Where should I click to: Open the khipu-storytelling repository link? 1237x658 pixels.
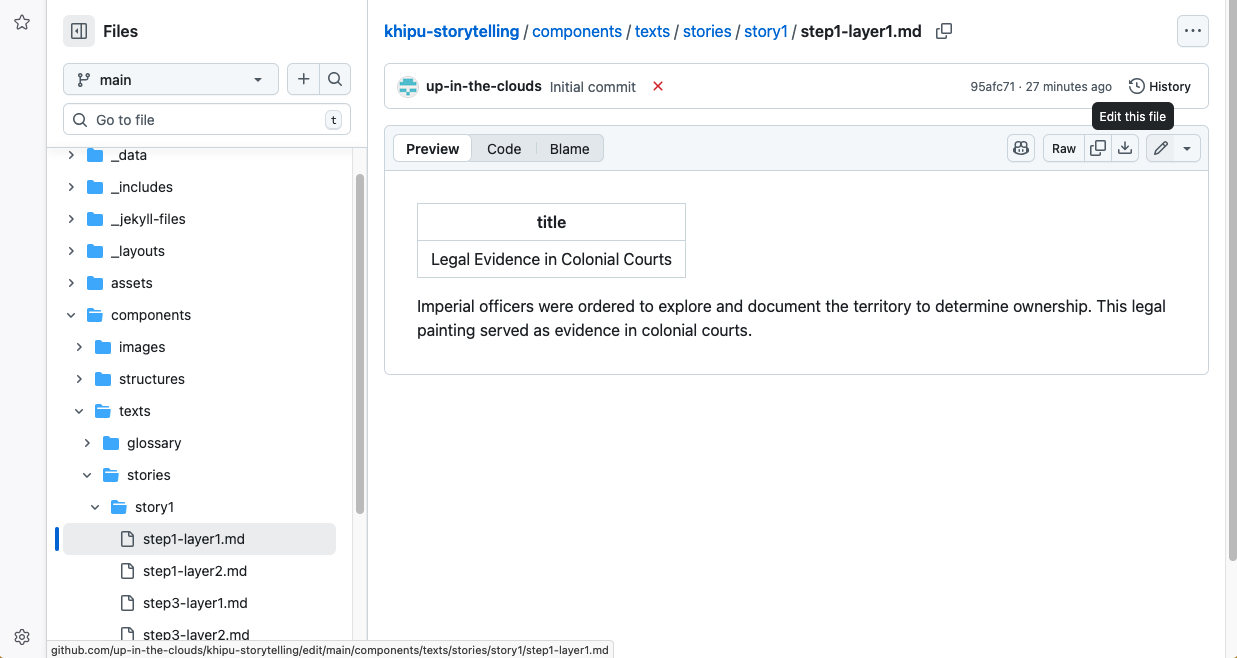tap(451, 31)
